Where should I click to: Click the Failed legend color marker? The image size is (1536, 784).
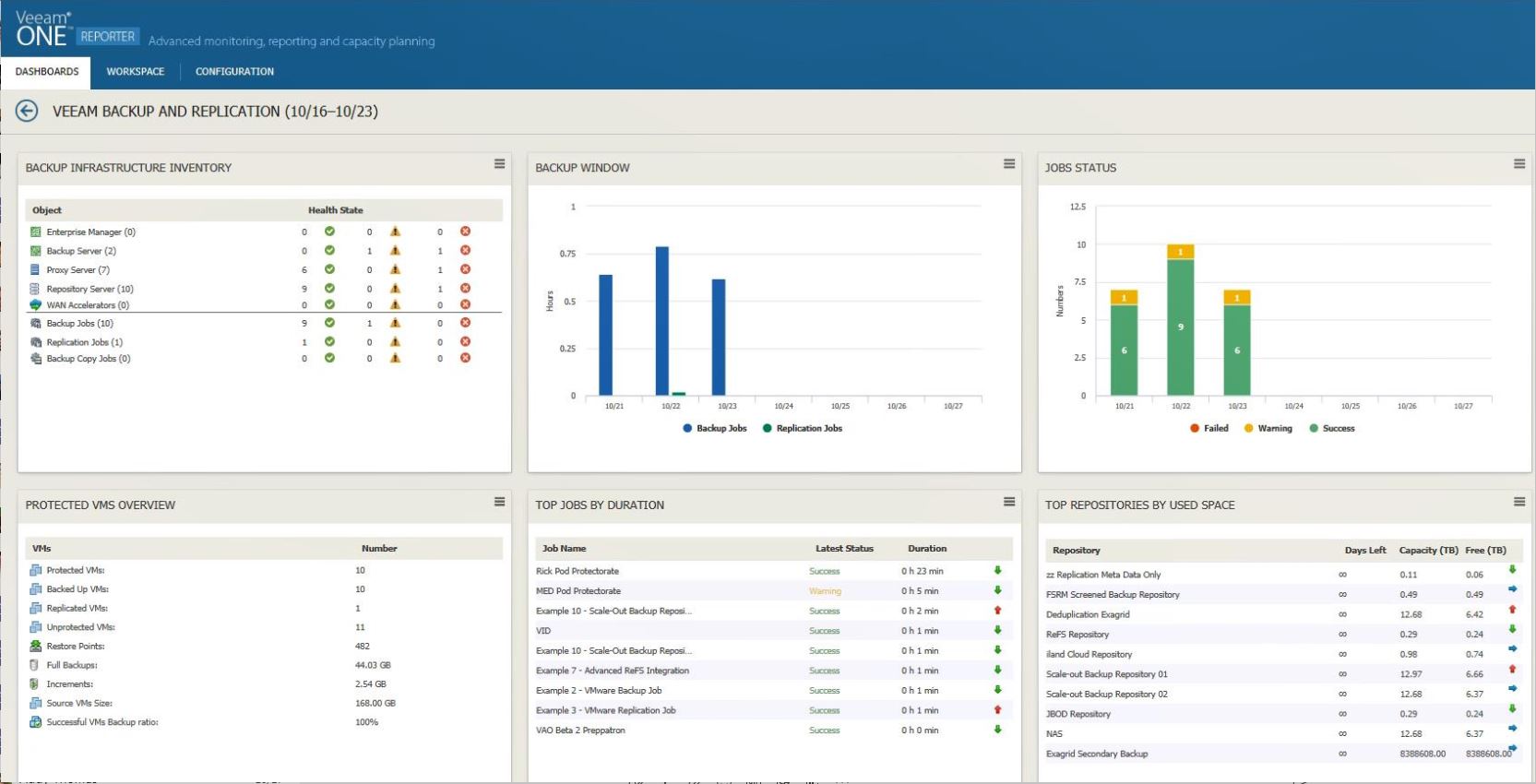pos(1195,429)
